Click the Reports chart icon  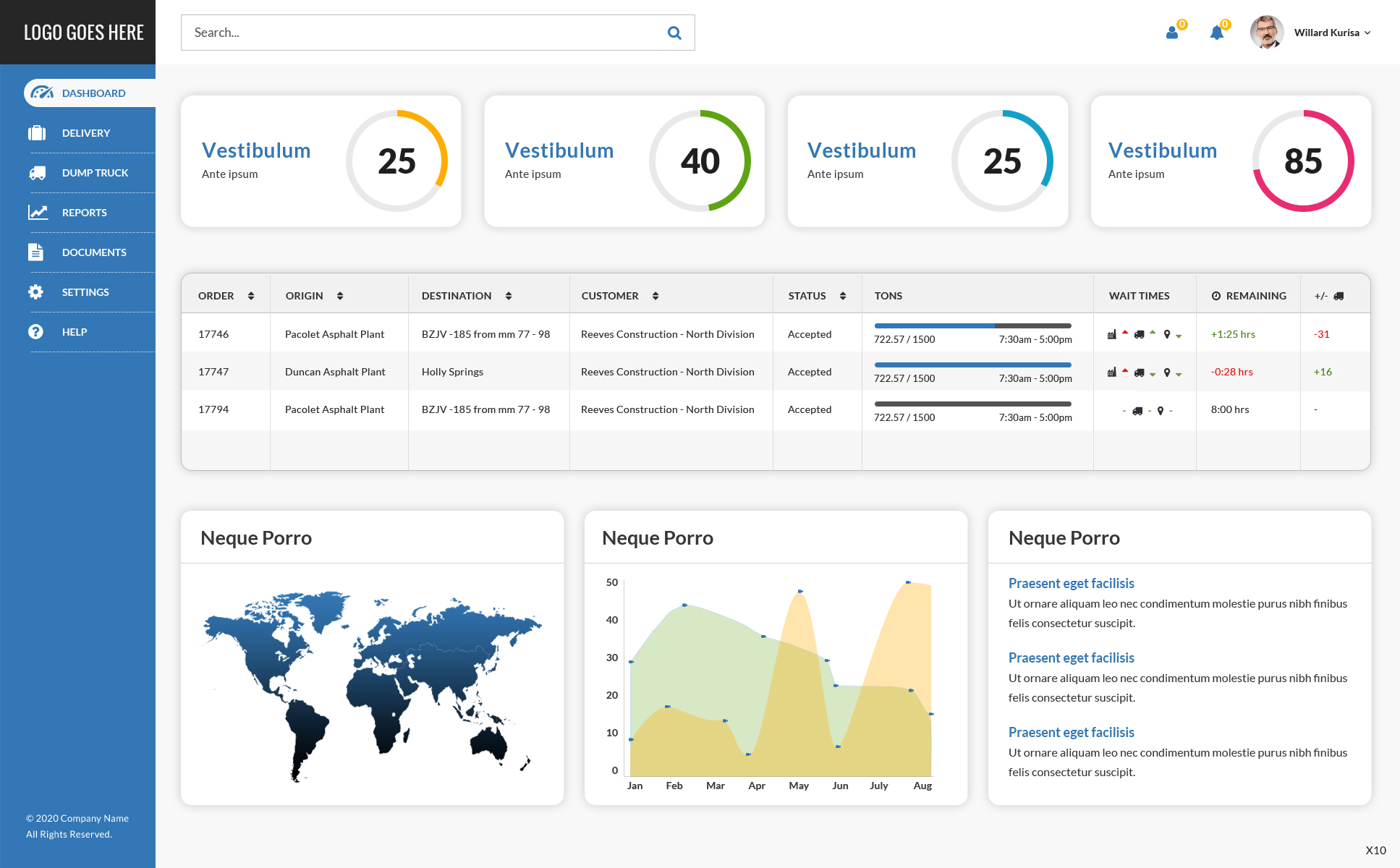click(38, 213)
